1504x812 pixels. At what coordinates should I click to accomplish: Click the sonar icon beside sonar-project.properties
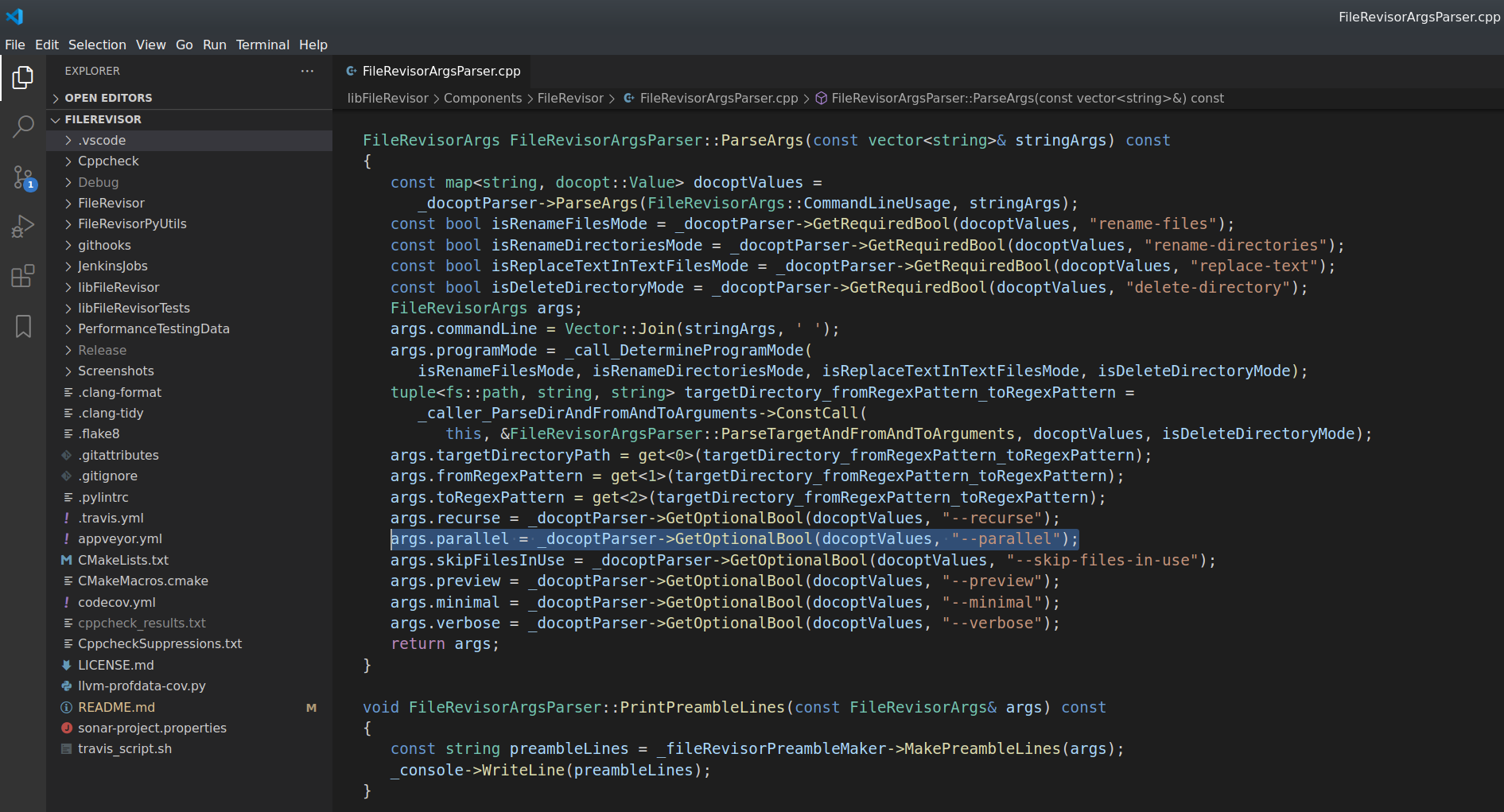tap(67, 728)
